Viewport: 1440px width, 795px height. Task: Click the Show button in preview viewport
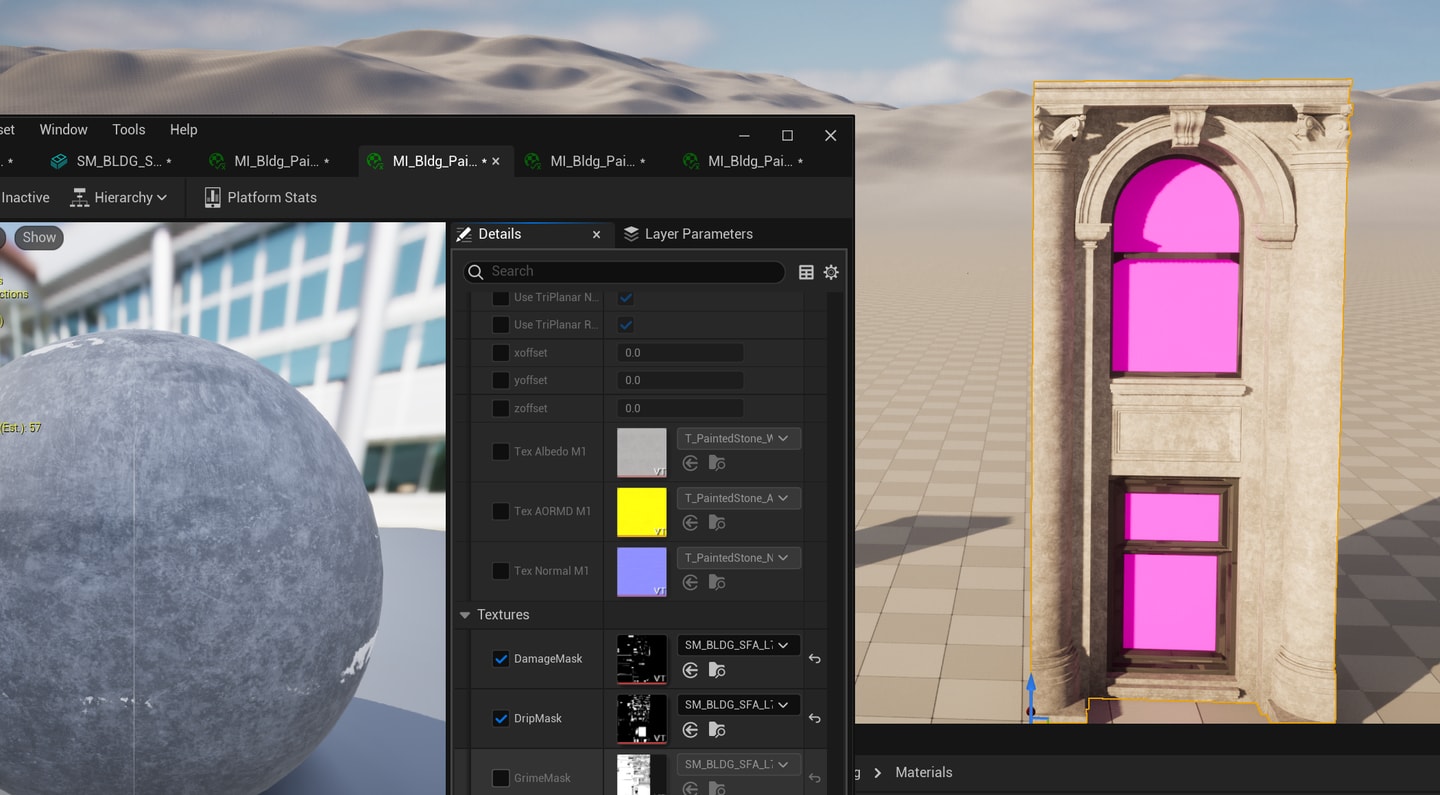pyautogui.click(x=39, y=237)
